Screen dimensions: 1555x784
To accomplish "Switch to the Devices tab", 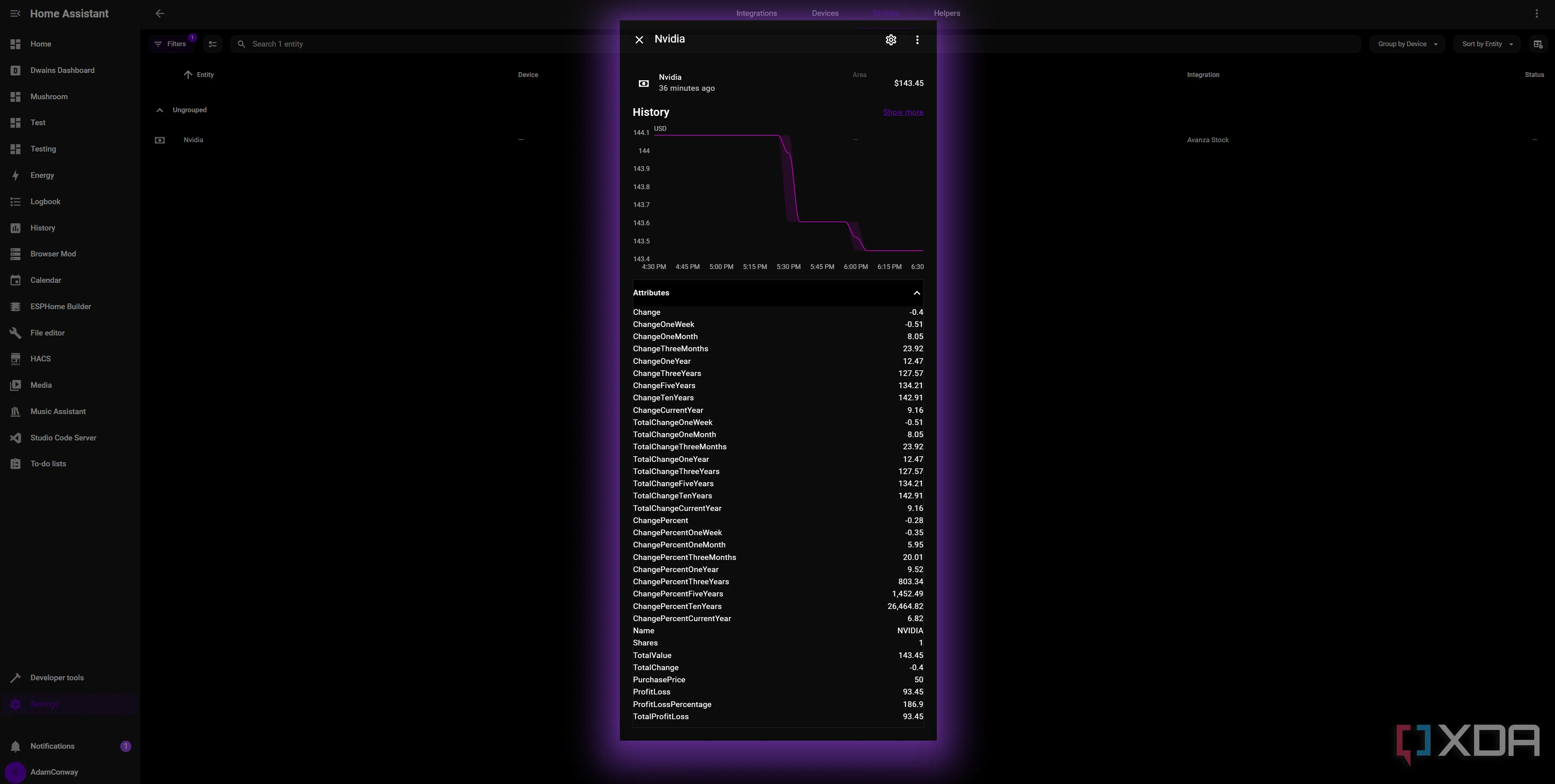I will 825,13.
